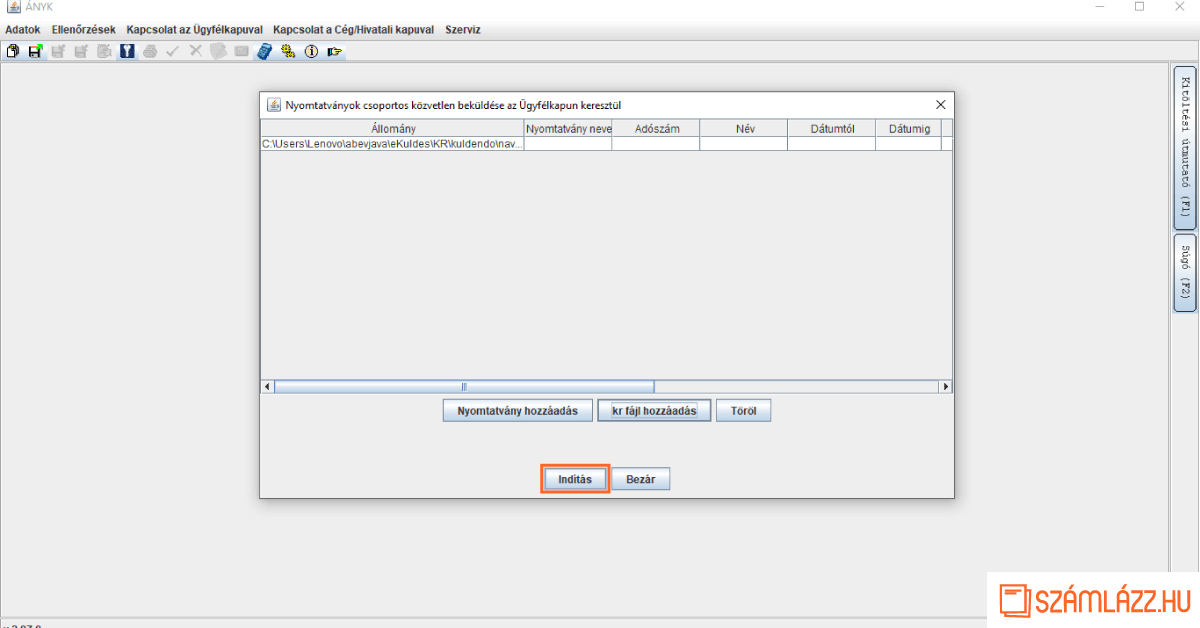1200x628 pixels.
Task: Click the open saved form floppy icon
Action: pyautogui.click(x=35, y=51)
